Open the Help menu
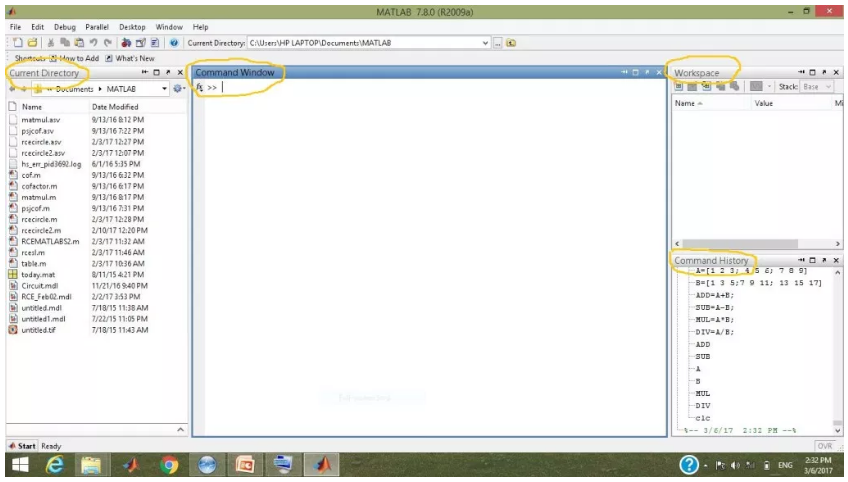Image resolution: width=848 pixels, height=482 pixels. (200, 27)
